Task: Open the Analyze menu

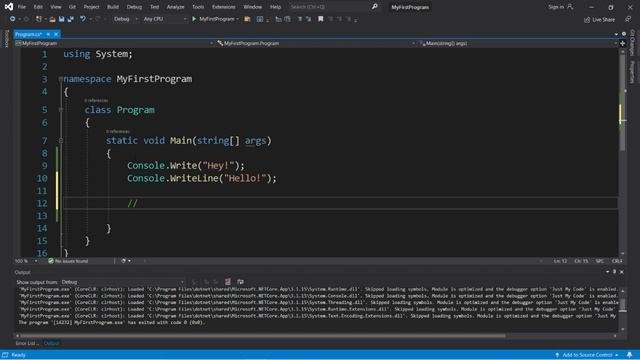Action: point(176,7)
